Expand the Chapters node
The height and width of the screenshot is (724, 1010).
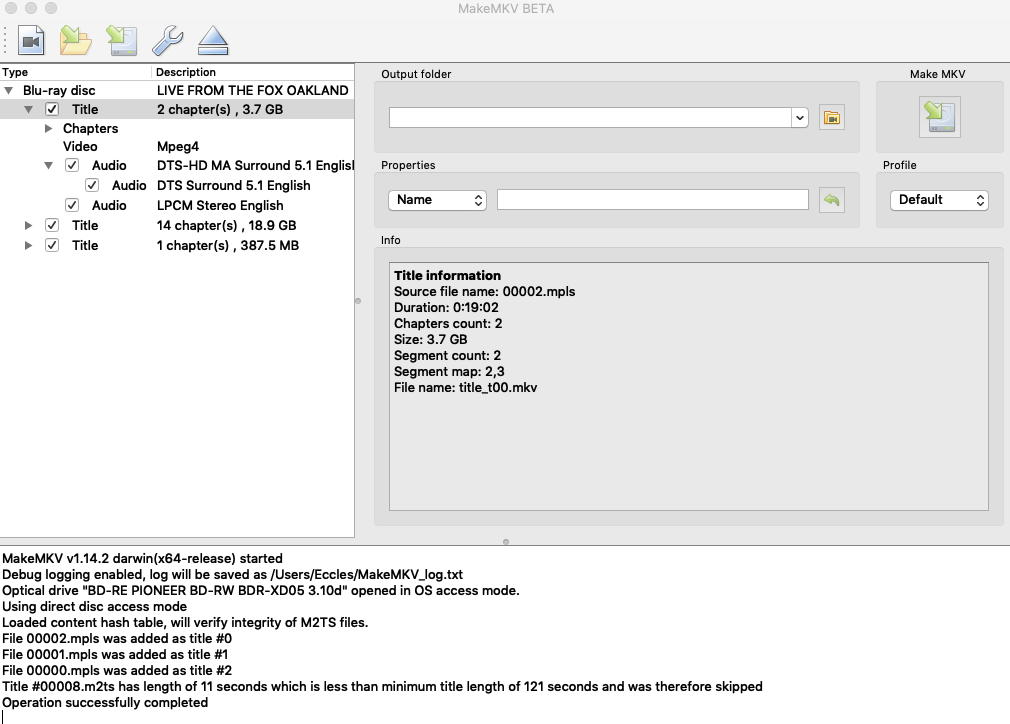(x=48, y=129)
